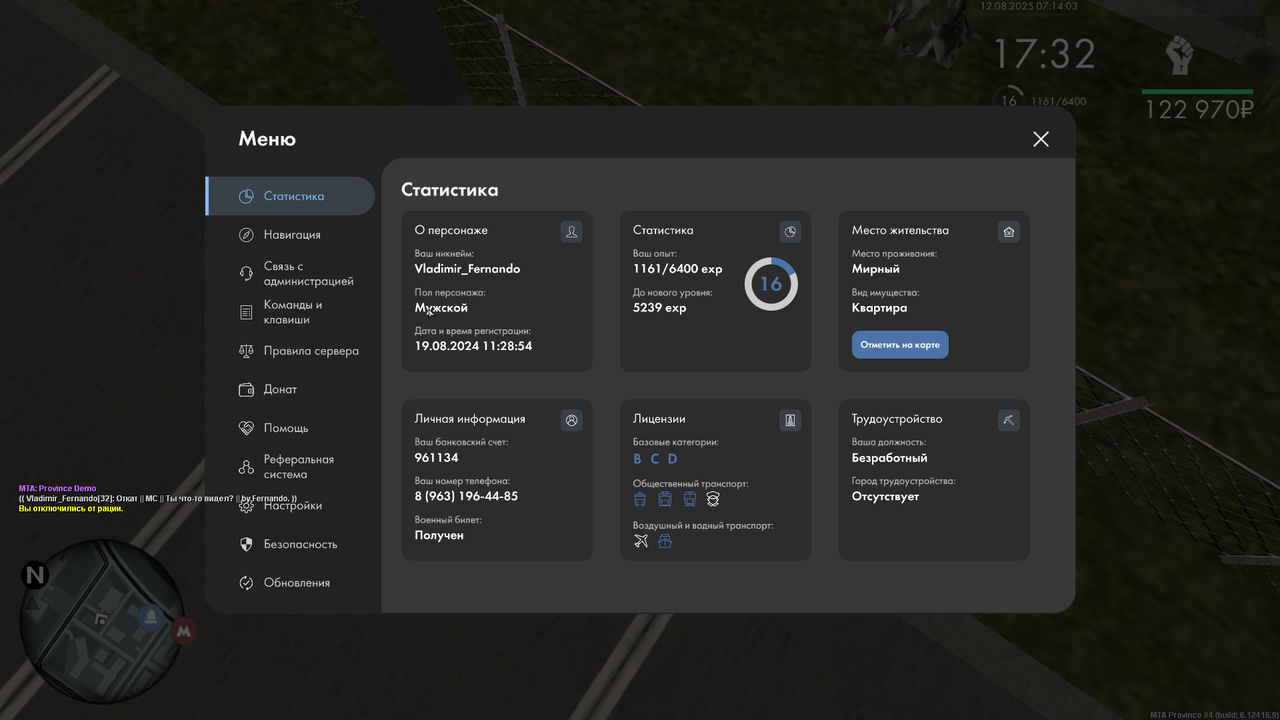Open the Навигация menu section
This screenshot has width=1280, height=720.
(290, 235)
